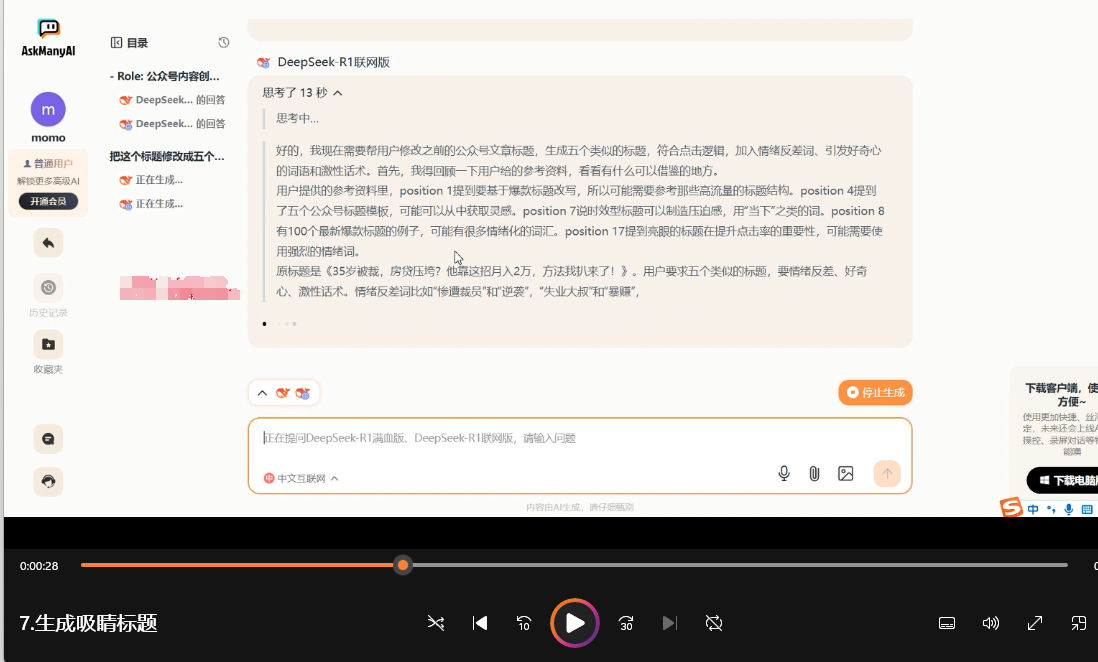Click first DeepSeek whale icon in selector
This screenshot has width=1098, height=662.
click(282, 393)
